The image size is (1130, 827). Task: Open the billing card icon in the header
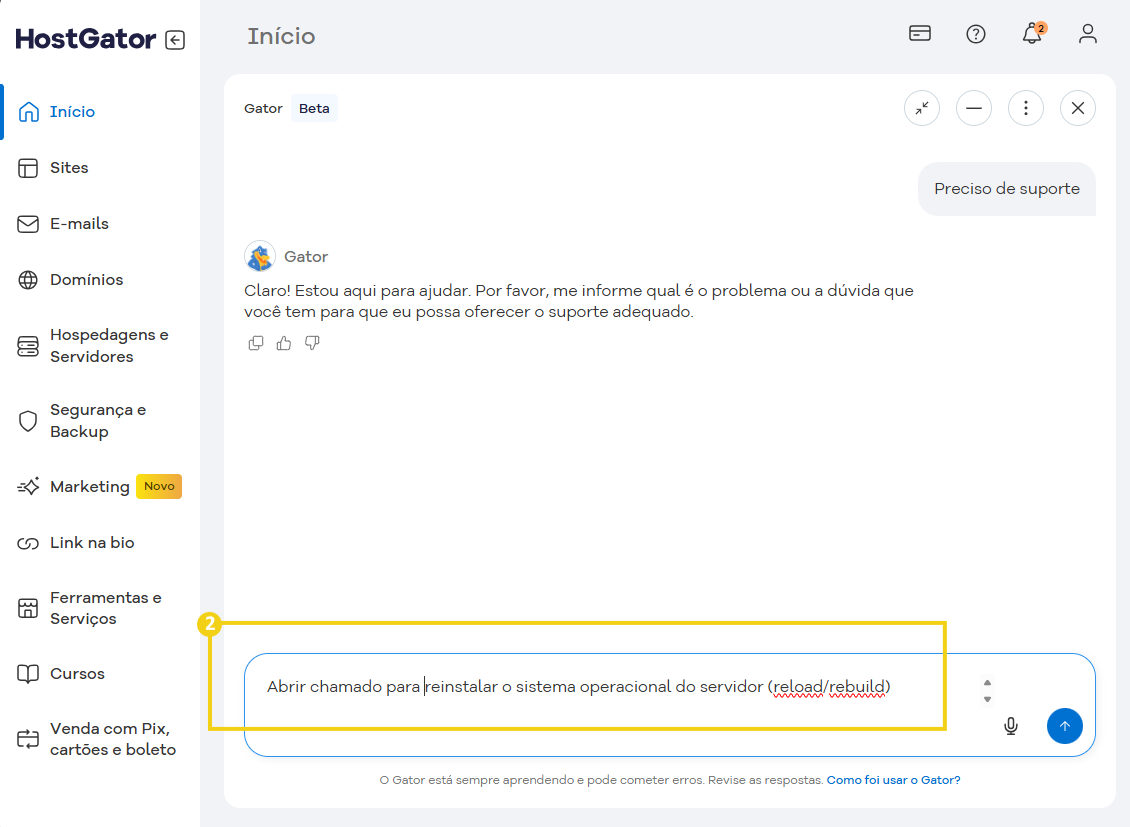tap(920, 33)
